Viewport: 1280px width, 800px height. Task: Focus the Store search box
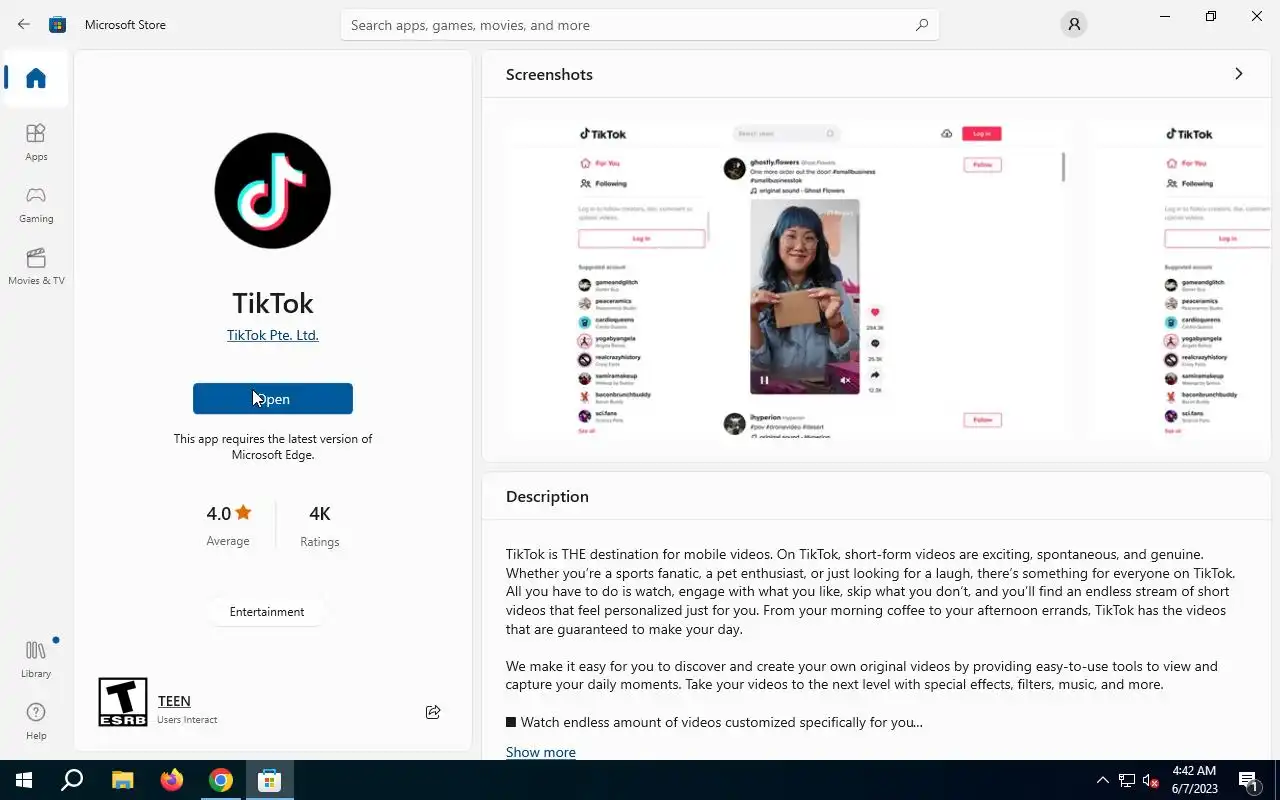(640, 25)
